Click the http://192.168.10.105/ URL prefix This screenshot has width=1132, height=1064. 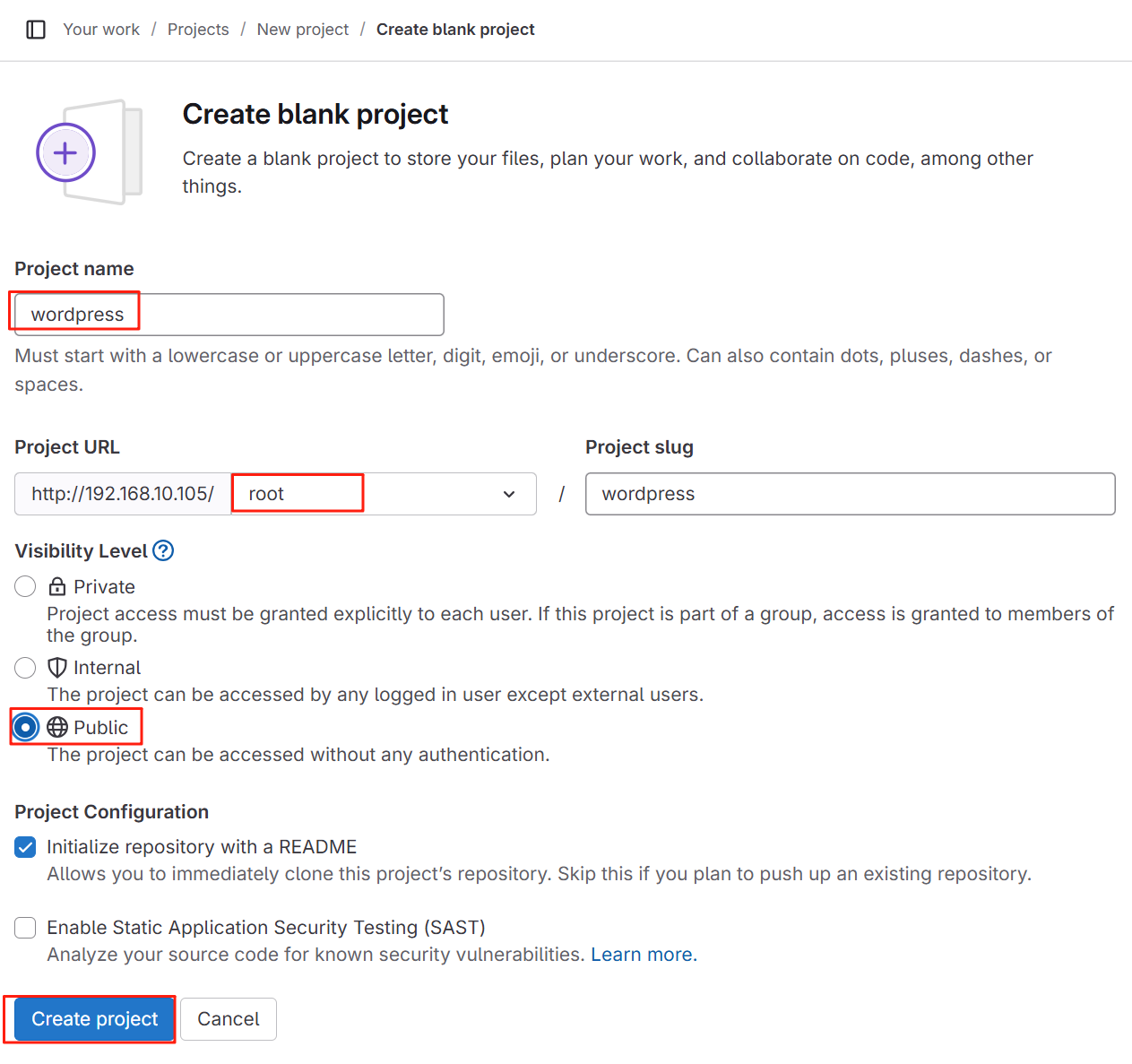(123, 494)
